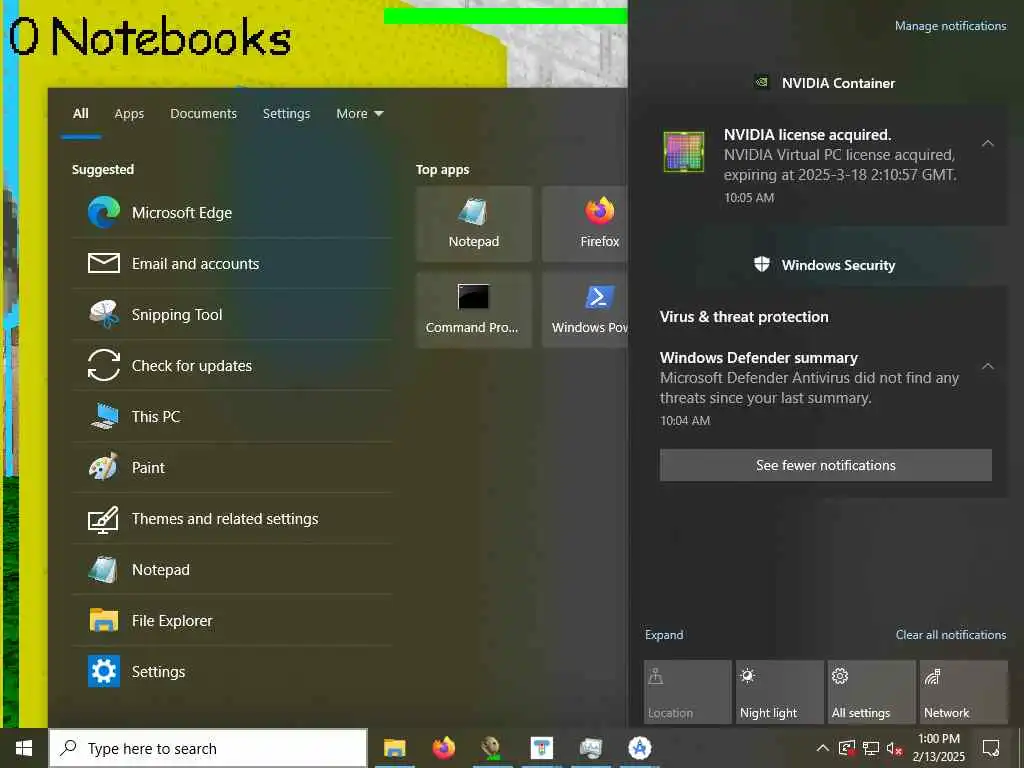Open All settings quick action
The width and height of the screenshot is (1024, 768).
871,692
